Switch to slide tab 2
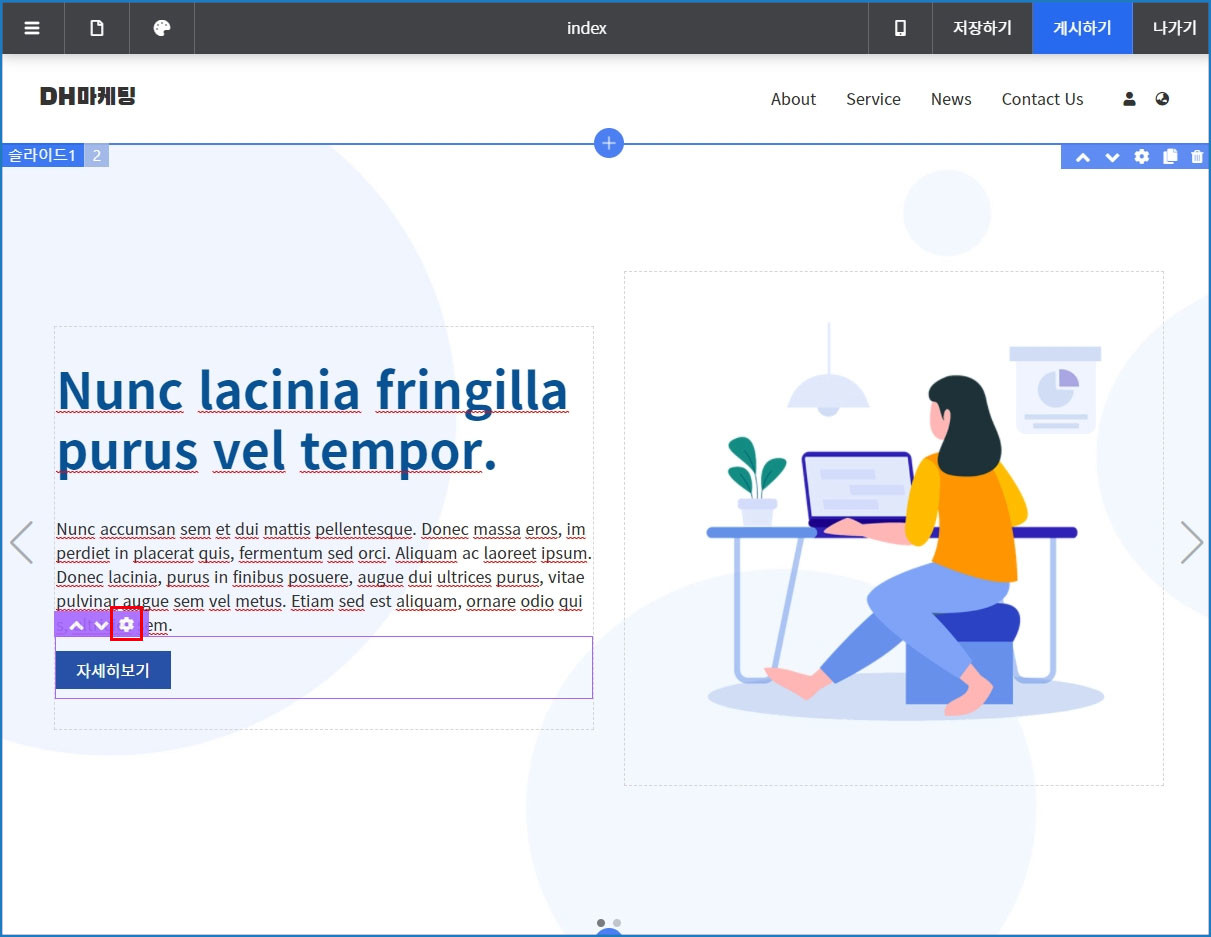1211x937 pixels. (97, 155)
